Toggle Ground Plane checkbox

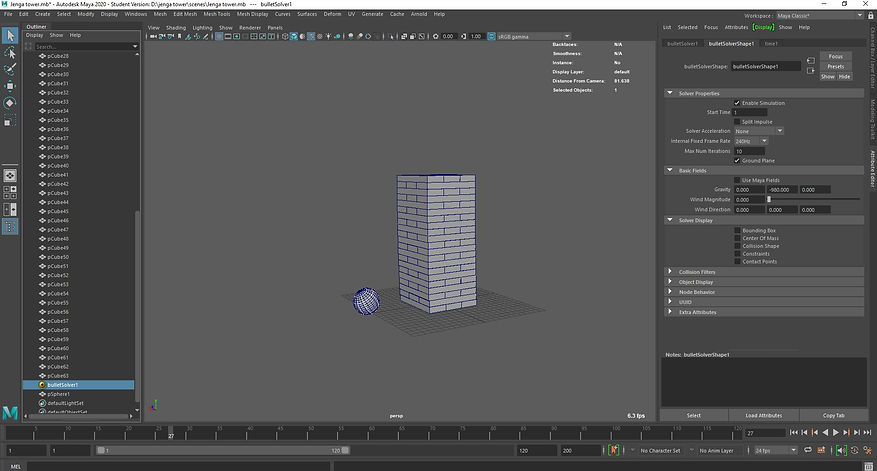737,161
